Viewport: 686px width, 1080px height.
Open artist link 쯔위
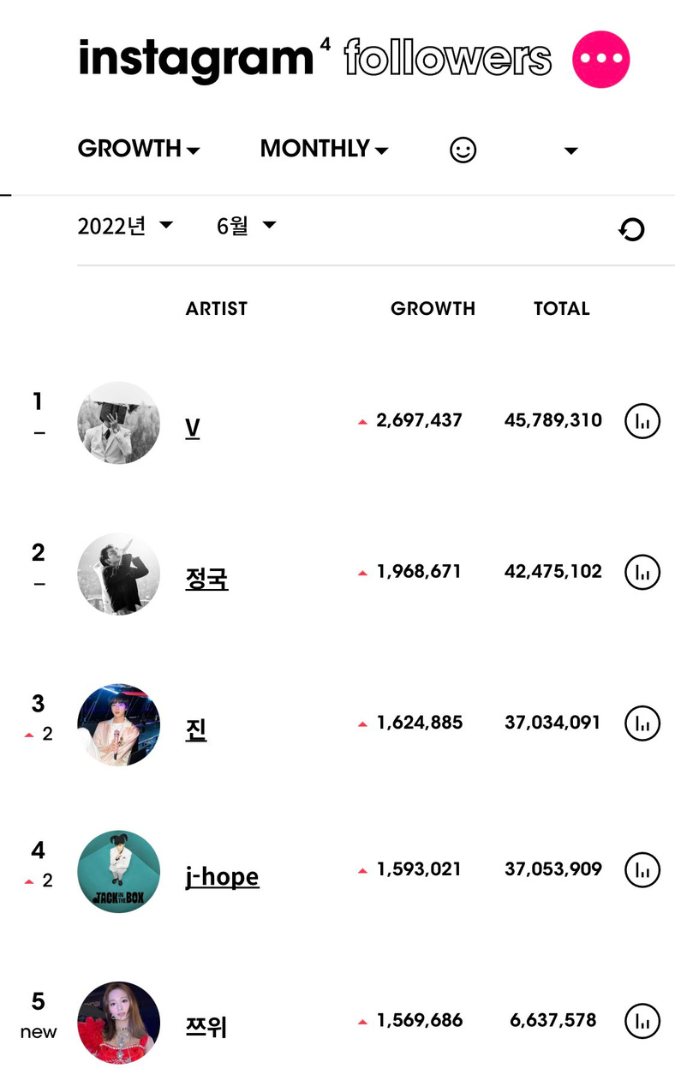(206, 1027)
